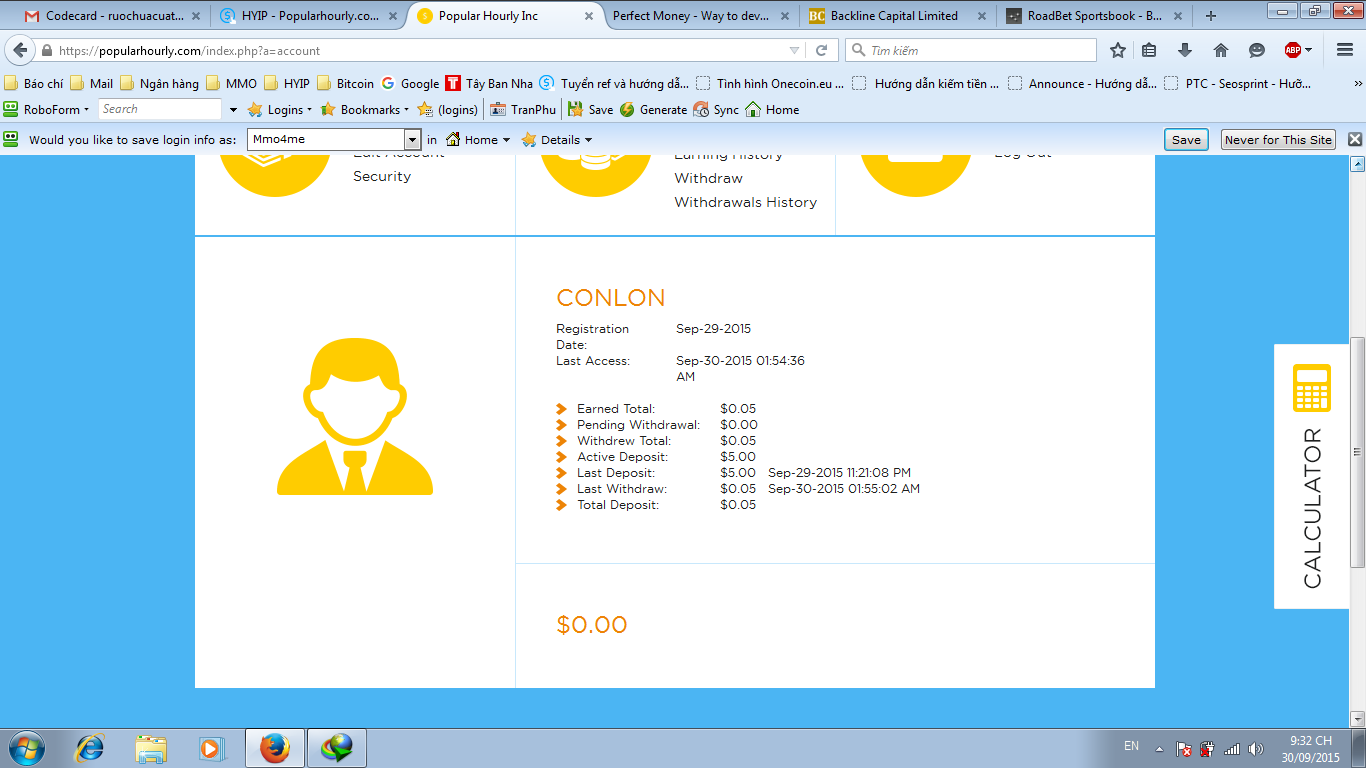Viewport: 1366px width, 768px height.
Task: Click the power plug tray icon
Action: coord(1208,748)
